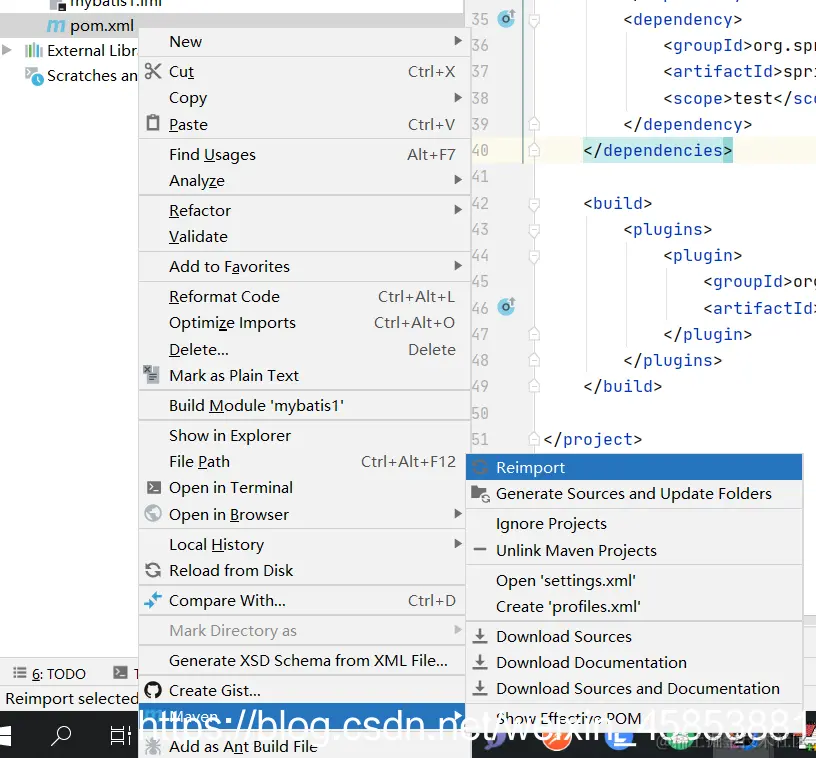Click the gutter bean icon on line 46

[x=506, y=306]
